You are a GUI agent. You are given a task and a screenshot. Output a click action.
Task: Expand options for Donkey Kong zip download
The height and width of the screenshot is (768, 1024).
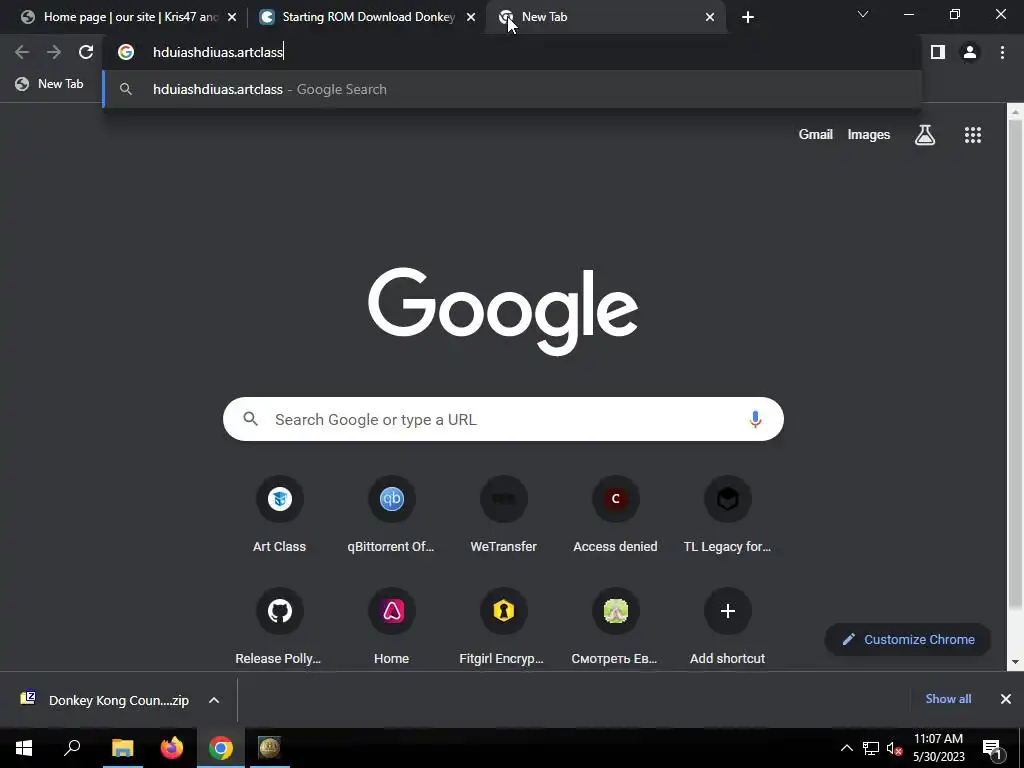point(214,700)
